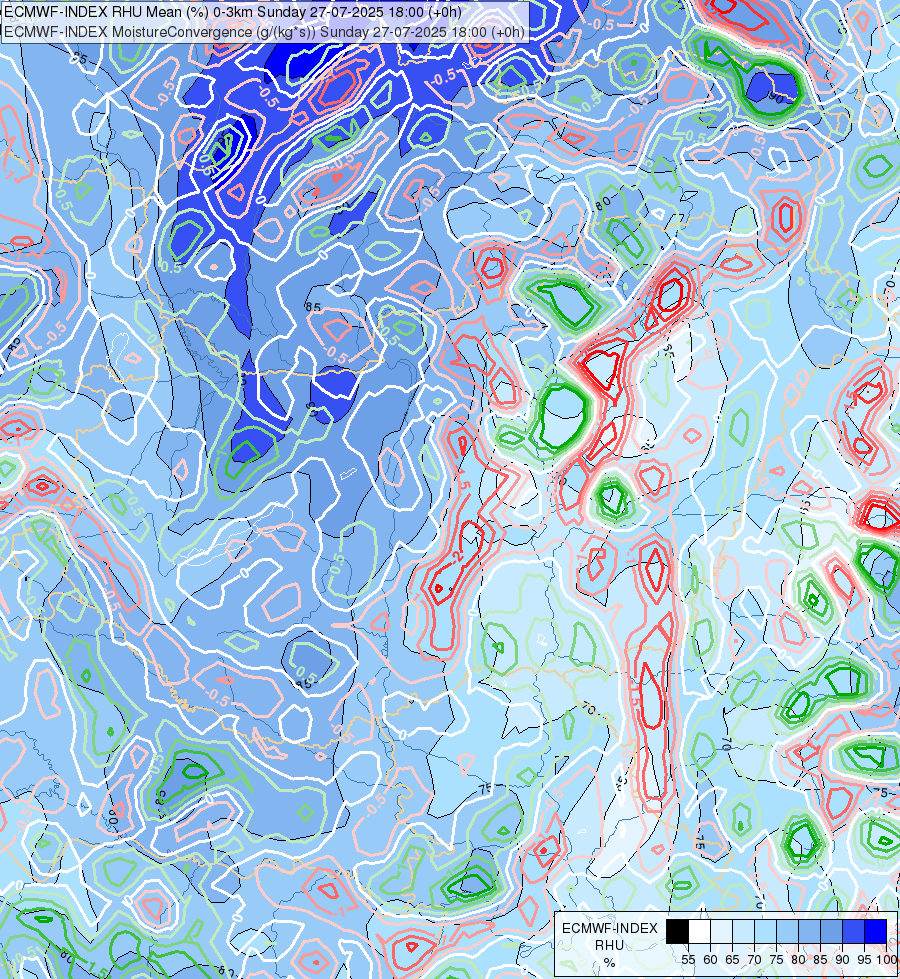
Task: Choose the 90-95% legend color swatch
Action: point(853,932)
